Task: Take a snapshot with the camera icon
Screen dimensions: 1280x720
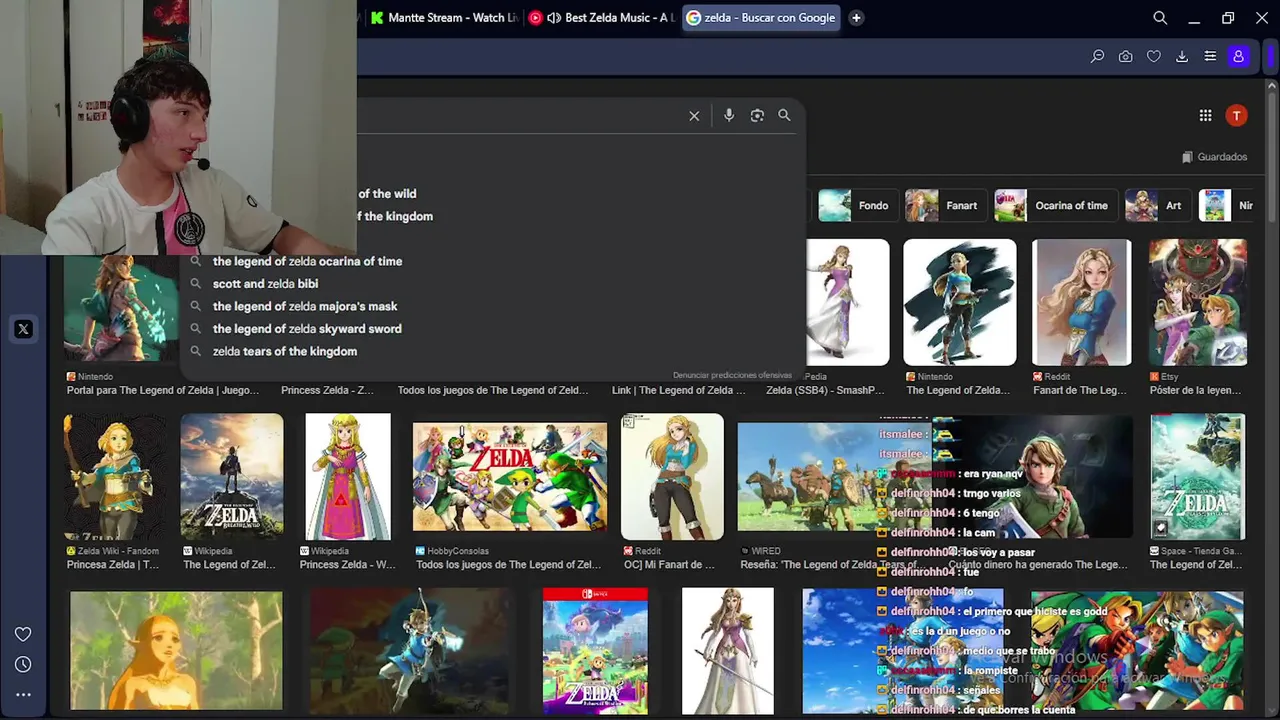Action: pos(1126,57)
